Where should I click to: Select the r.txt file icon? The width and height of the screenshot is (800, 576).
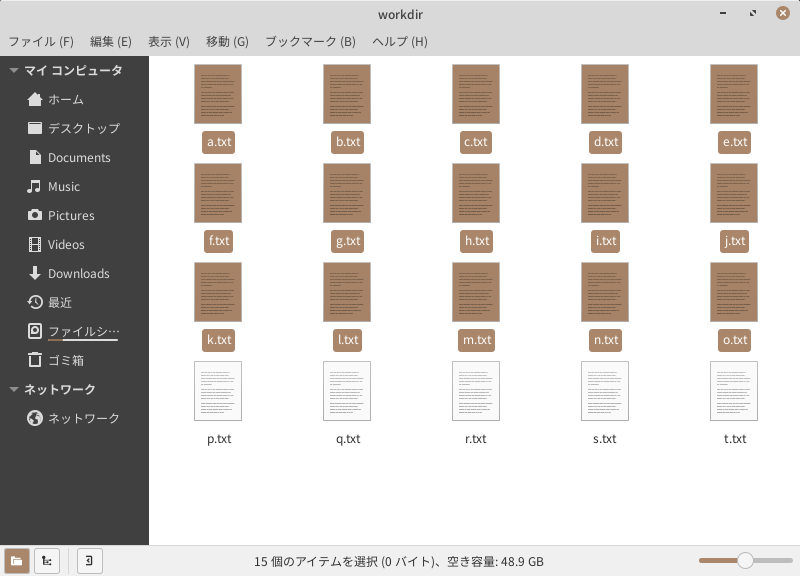pyautogui.click(x=476, y=391)
